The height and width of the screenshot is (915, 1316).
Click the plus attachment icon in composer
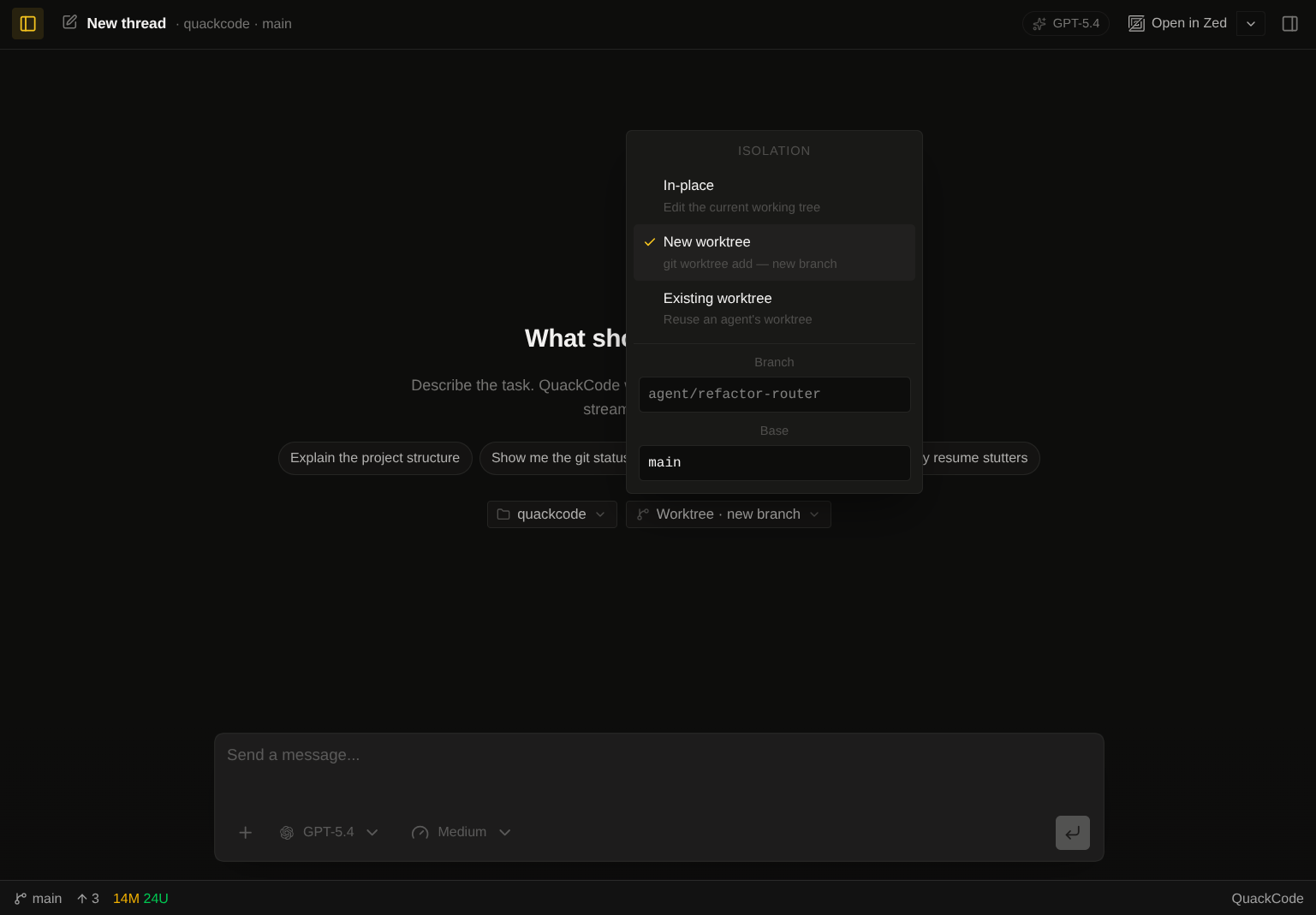(245, 832)
